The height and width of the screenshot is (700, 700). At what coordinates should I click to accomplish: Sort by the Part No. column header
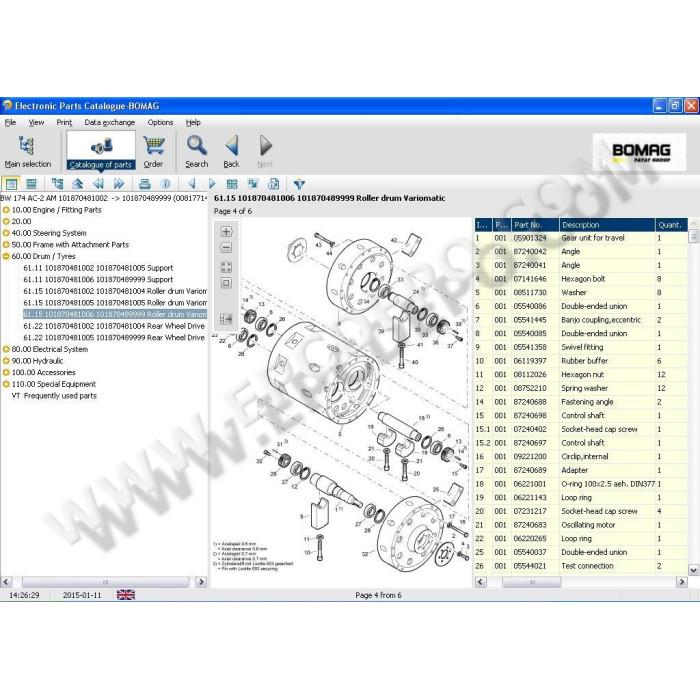(534, 225)
